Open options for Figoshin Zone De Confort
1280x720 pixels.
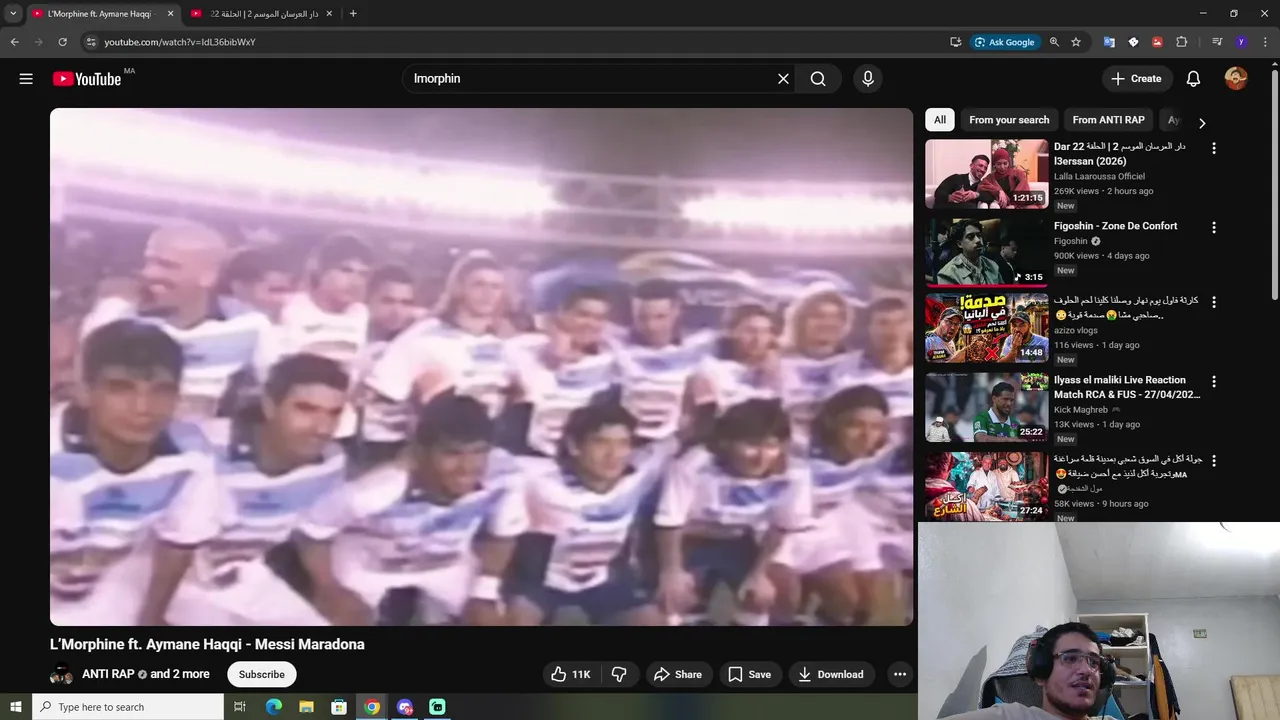1214,228
